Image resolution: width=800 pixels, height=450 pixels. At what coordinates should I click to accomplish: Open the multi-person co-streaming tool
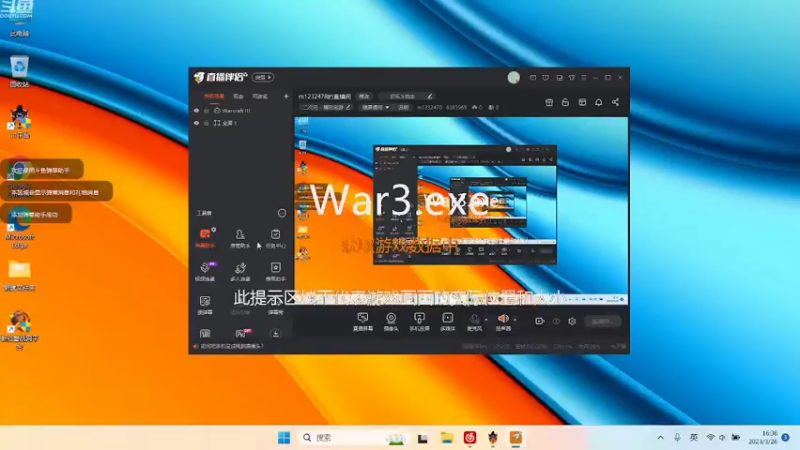coord(240,271)
